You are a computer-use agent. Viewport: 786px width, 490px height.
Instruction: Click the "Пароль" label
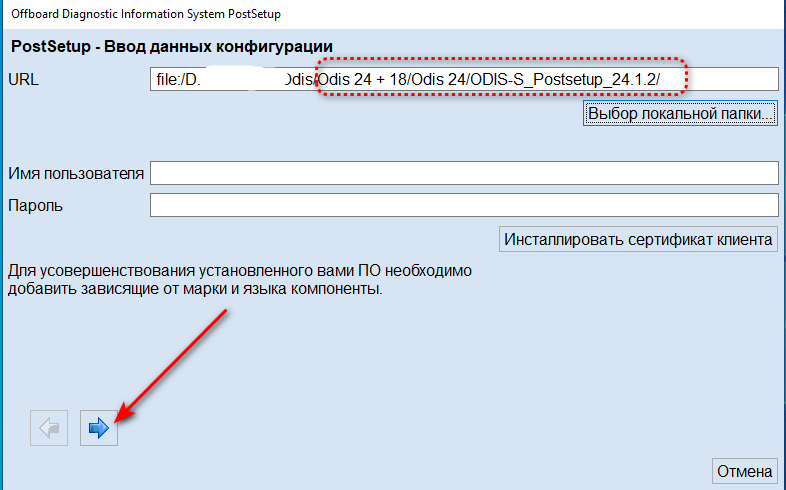coord(35,206)
